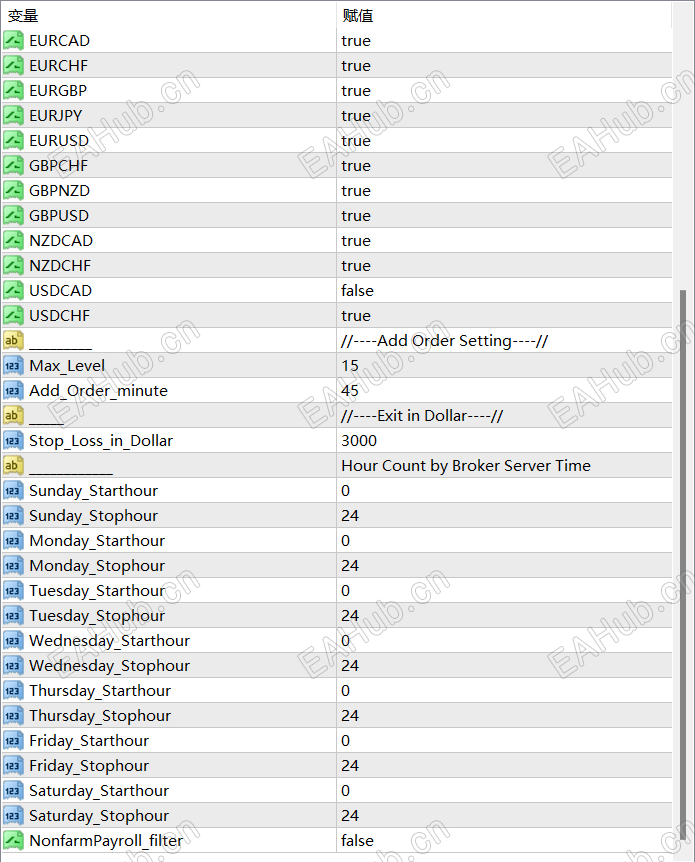
Task: Select the EURUSD variable name
Action: pos(59,141)
